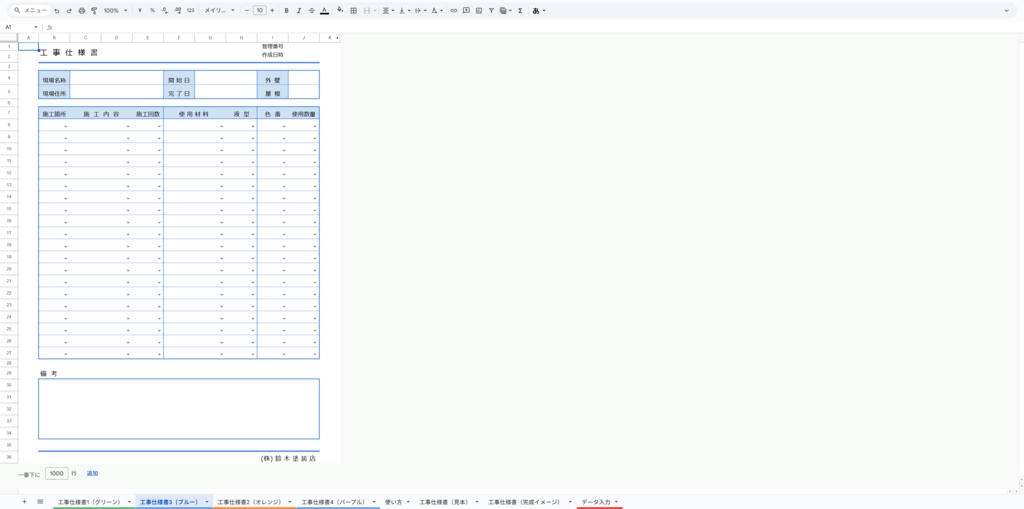
Task: Open the 工事仕様書（見本） tab
Action: [443, 502]
